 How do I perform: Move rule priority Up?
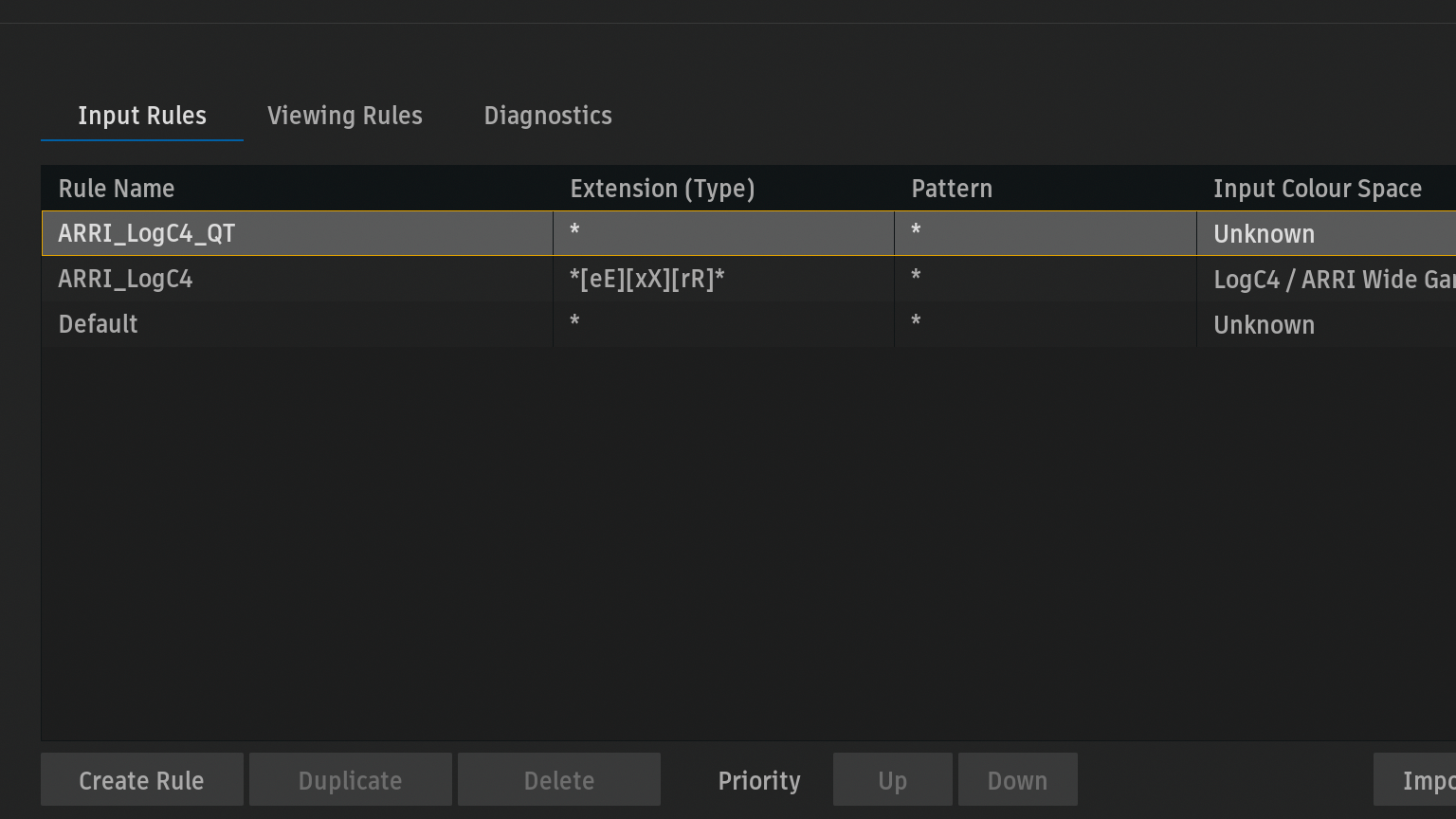tap(893, 780)
